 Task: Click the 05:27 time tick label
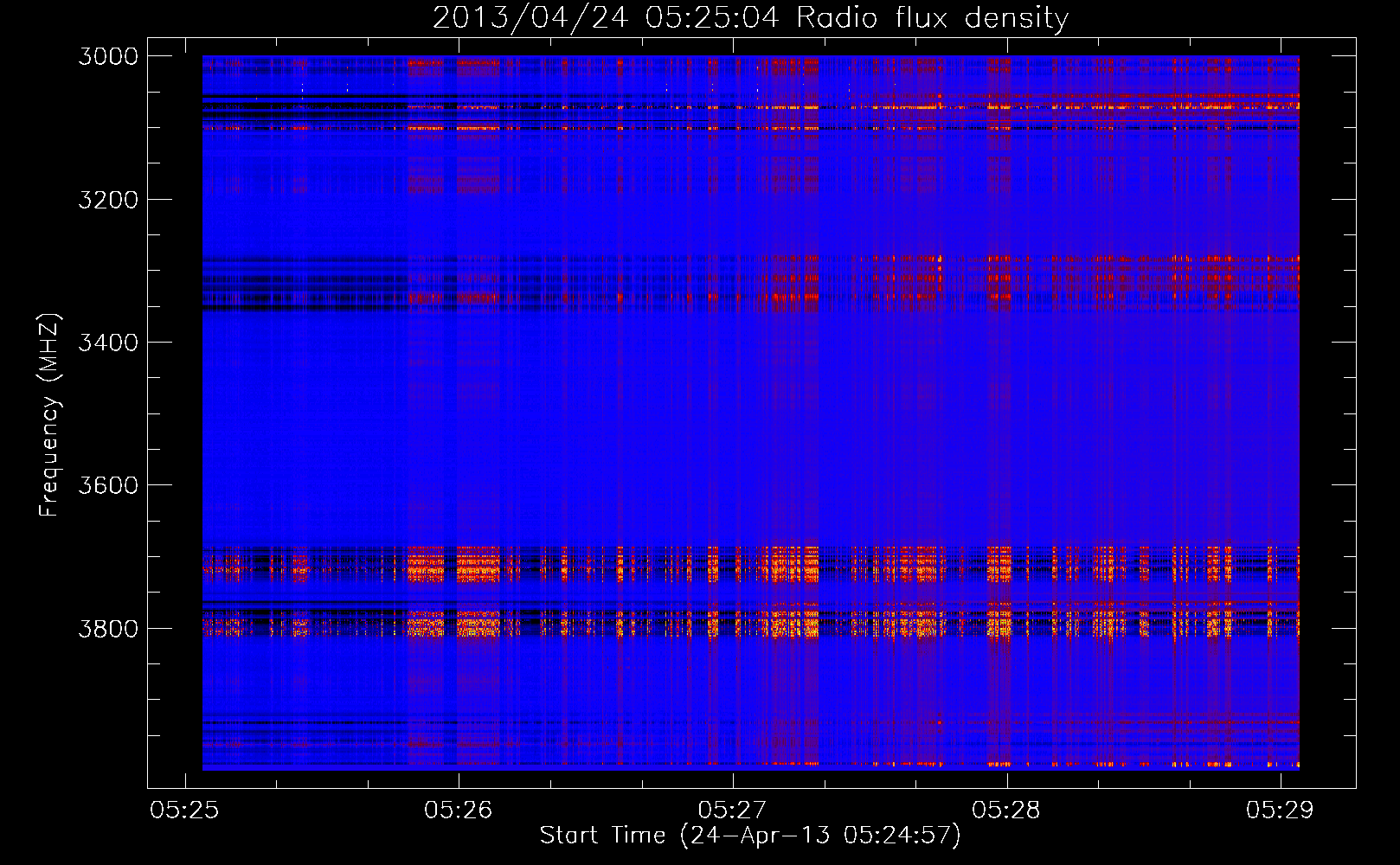tap(732, 810)
